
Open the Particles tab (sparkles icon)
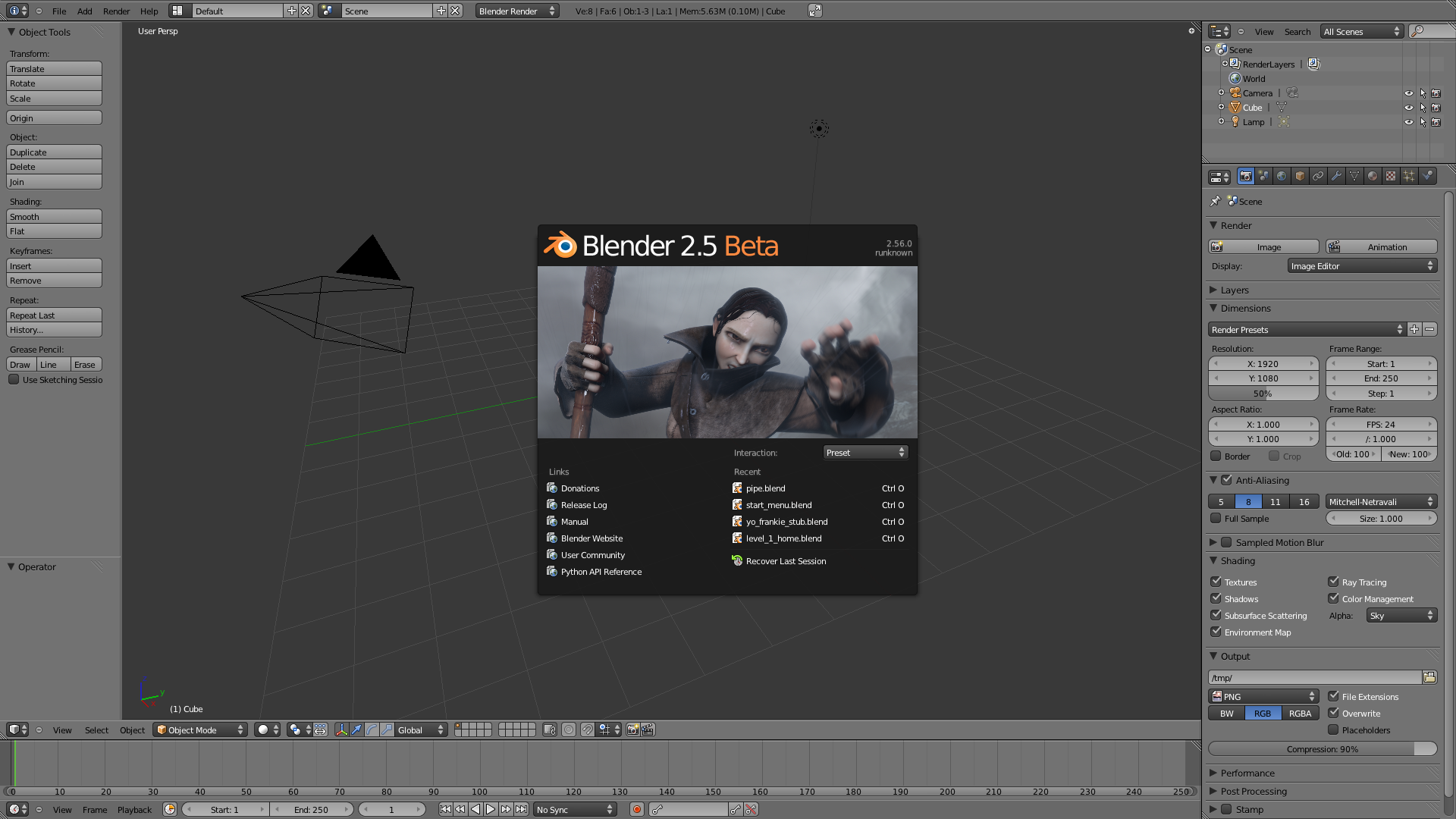point(1409,176)
